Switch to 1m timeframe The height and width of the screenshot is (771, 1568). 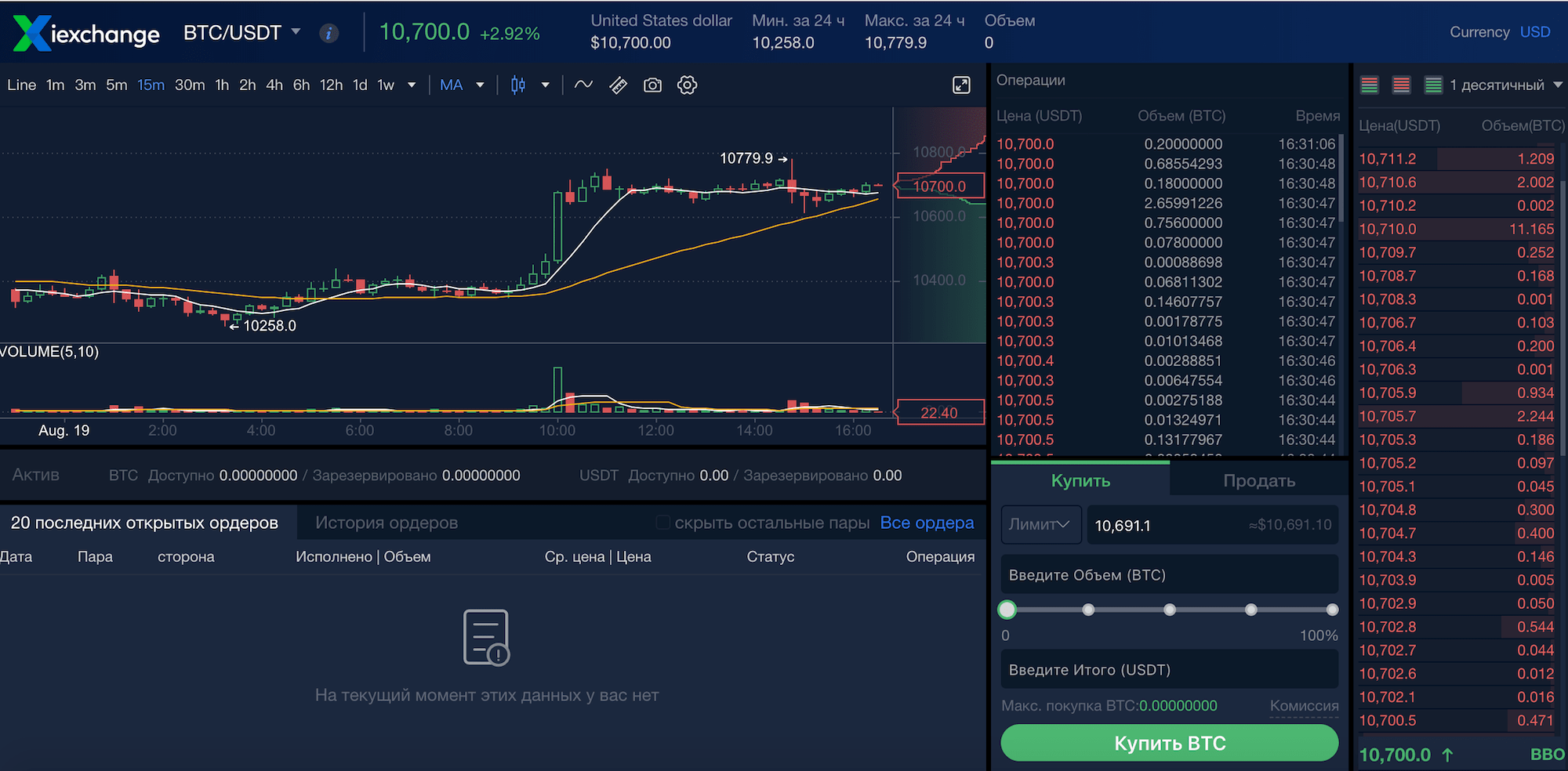55,85
